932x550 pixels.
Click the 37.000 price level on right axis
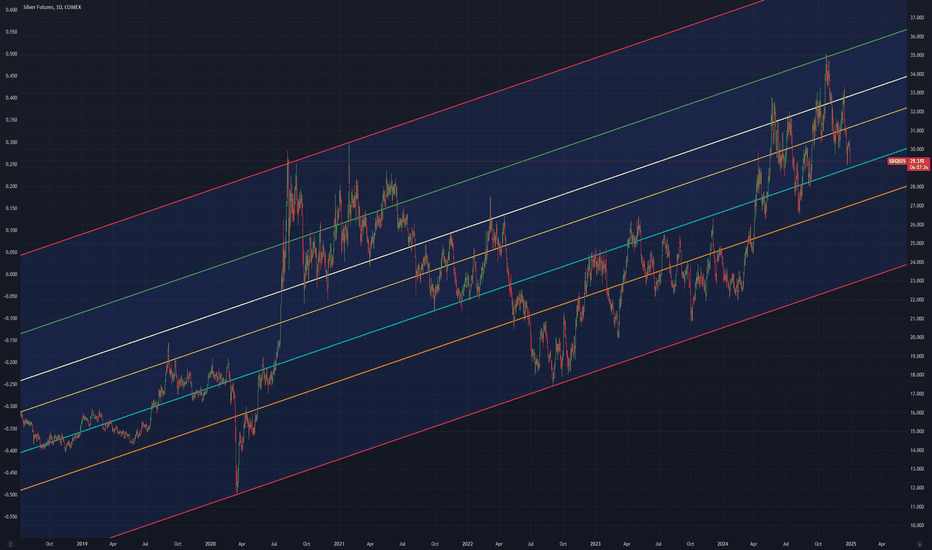tap(917, 18)
